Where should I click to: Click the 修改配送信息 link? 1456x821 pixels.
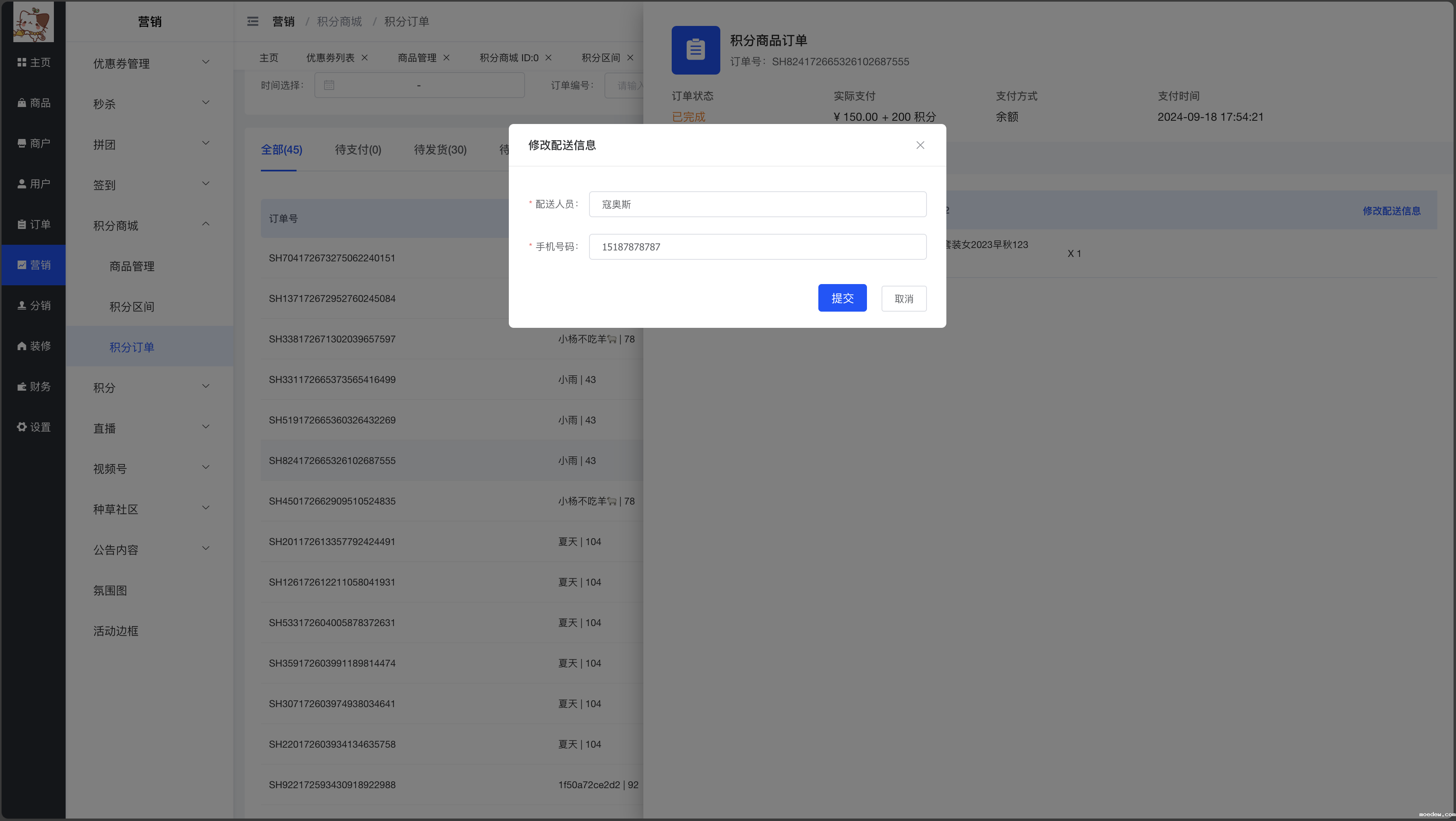[x=1391, y=211]
